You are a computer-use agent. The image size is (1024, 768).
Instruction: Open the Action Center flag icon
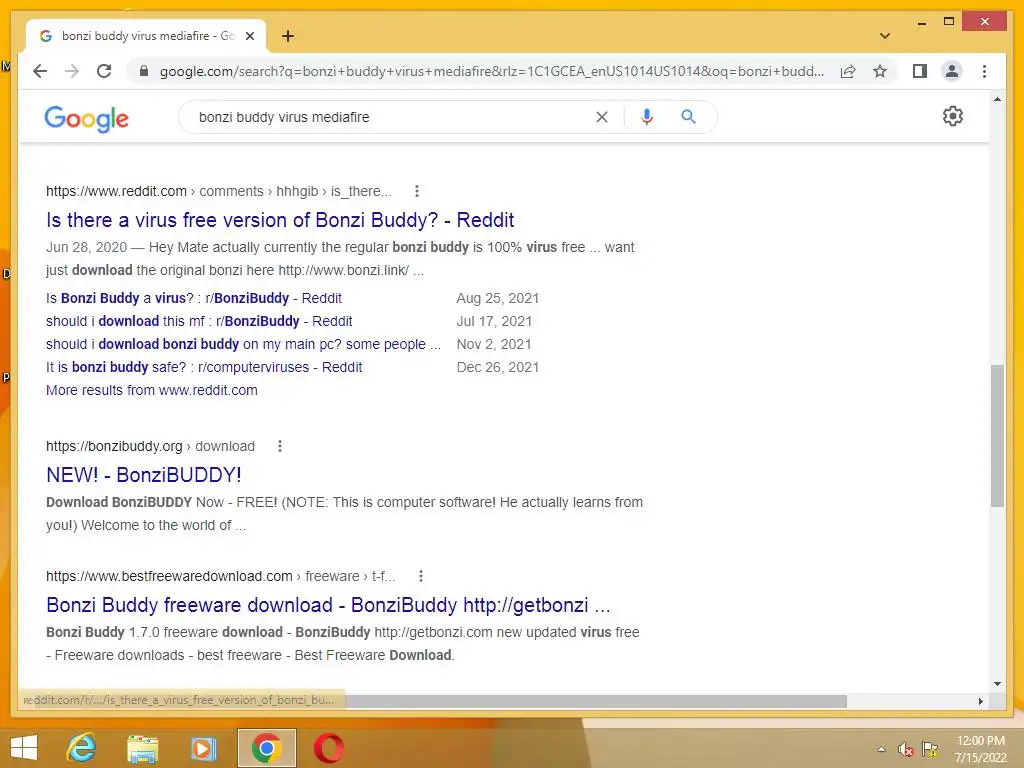(x=930, y=749)
